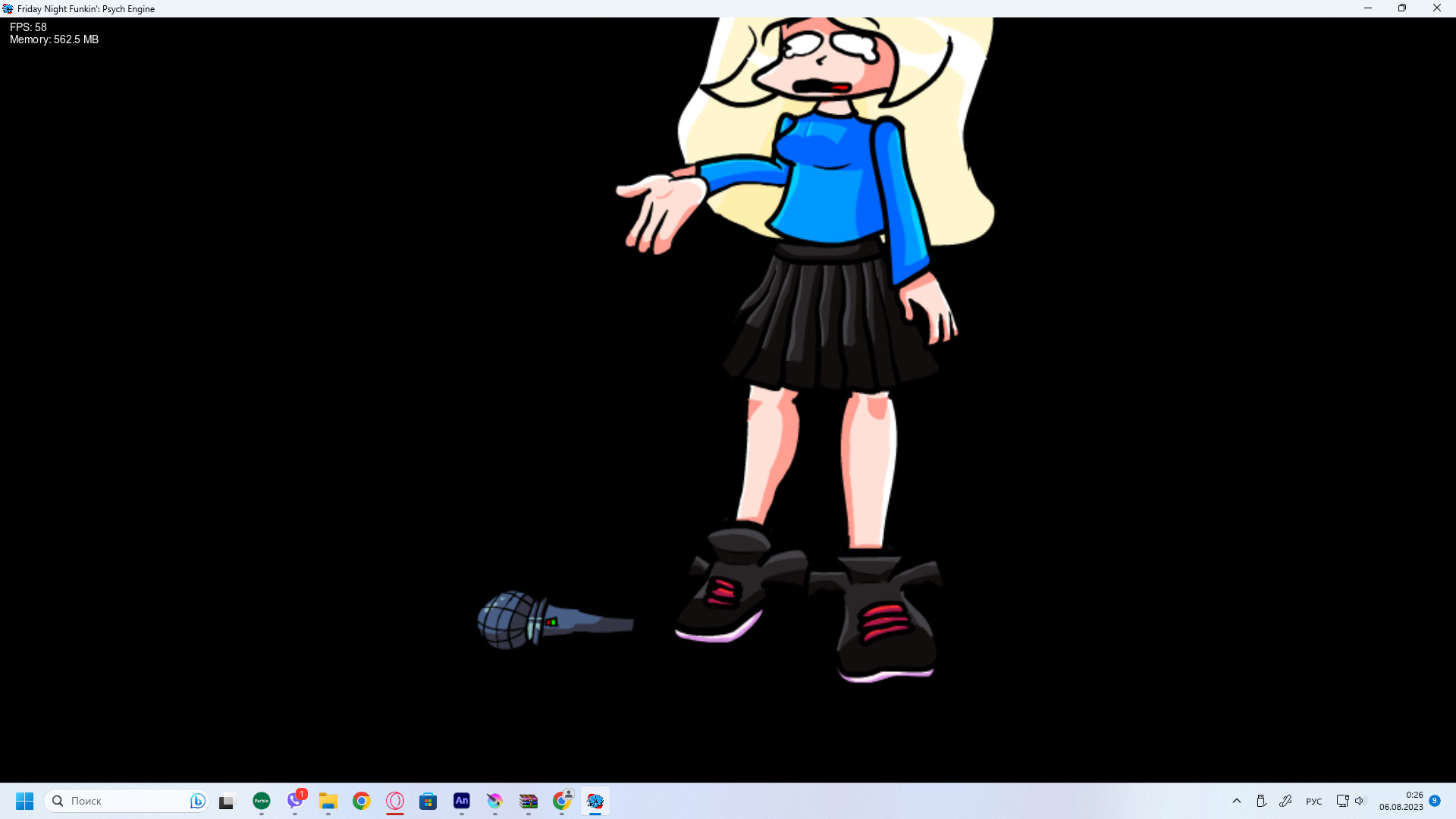1456x819 pixels.
Task: Open Viber with one unread notification
Action: click(x=295, y=801)
